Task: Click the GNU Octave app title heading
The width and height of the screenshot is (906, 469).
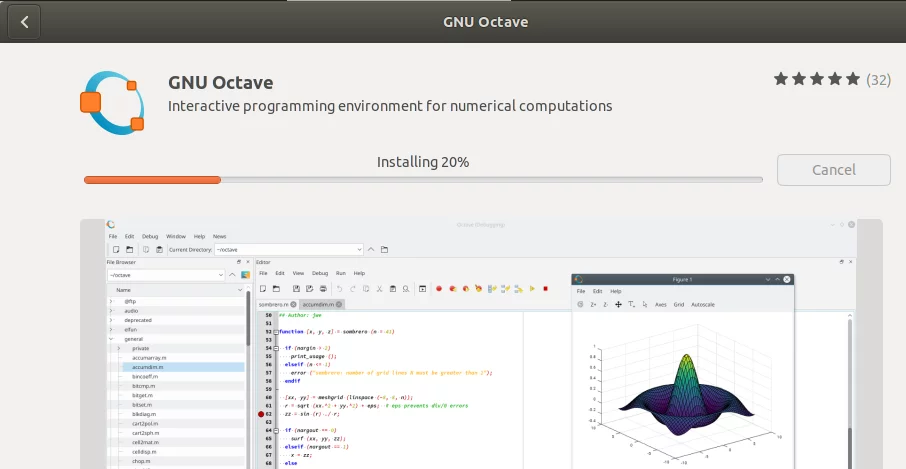Action: point(220,83)
